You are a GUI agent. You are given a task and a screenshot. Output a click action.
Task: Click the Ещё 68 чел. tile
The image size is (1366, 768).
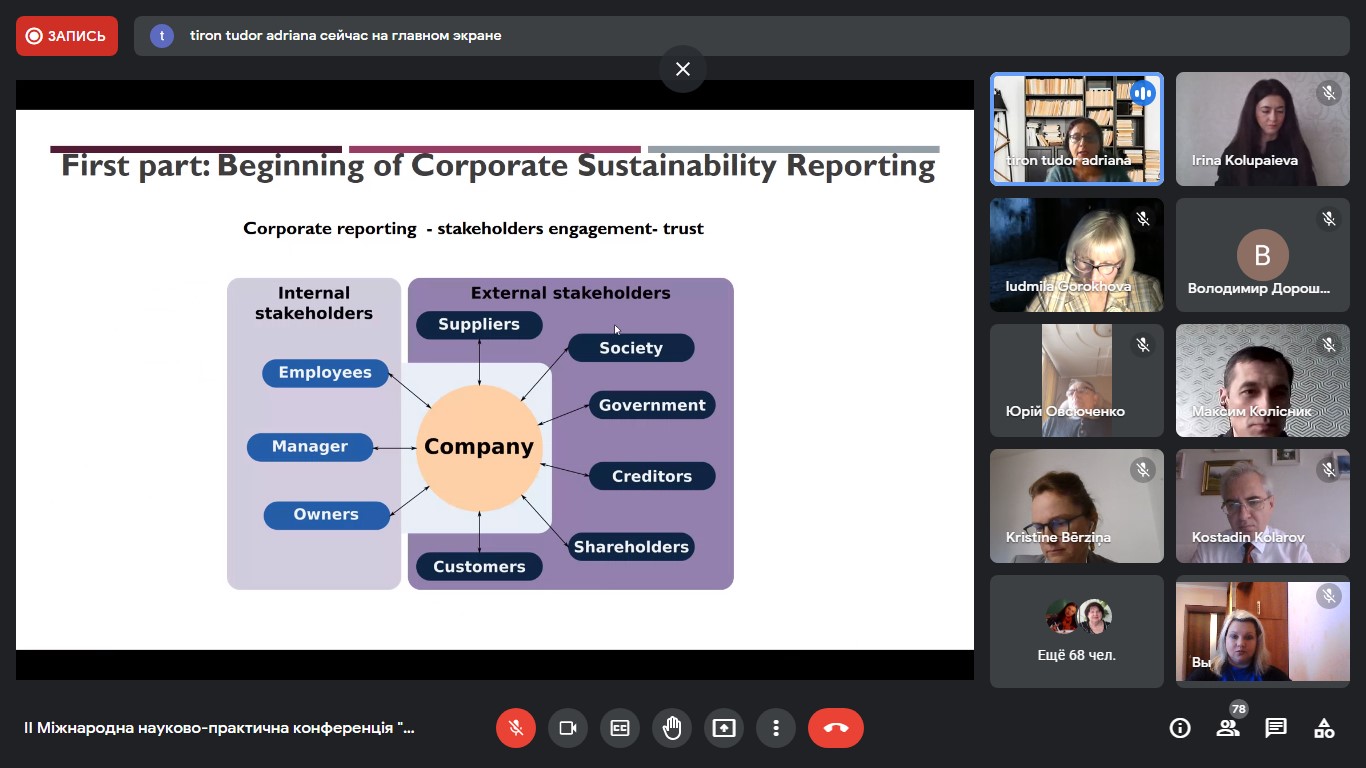pos(1077,631)
